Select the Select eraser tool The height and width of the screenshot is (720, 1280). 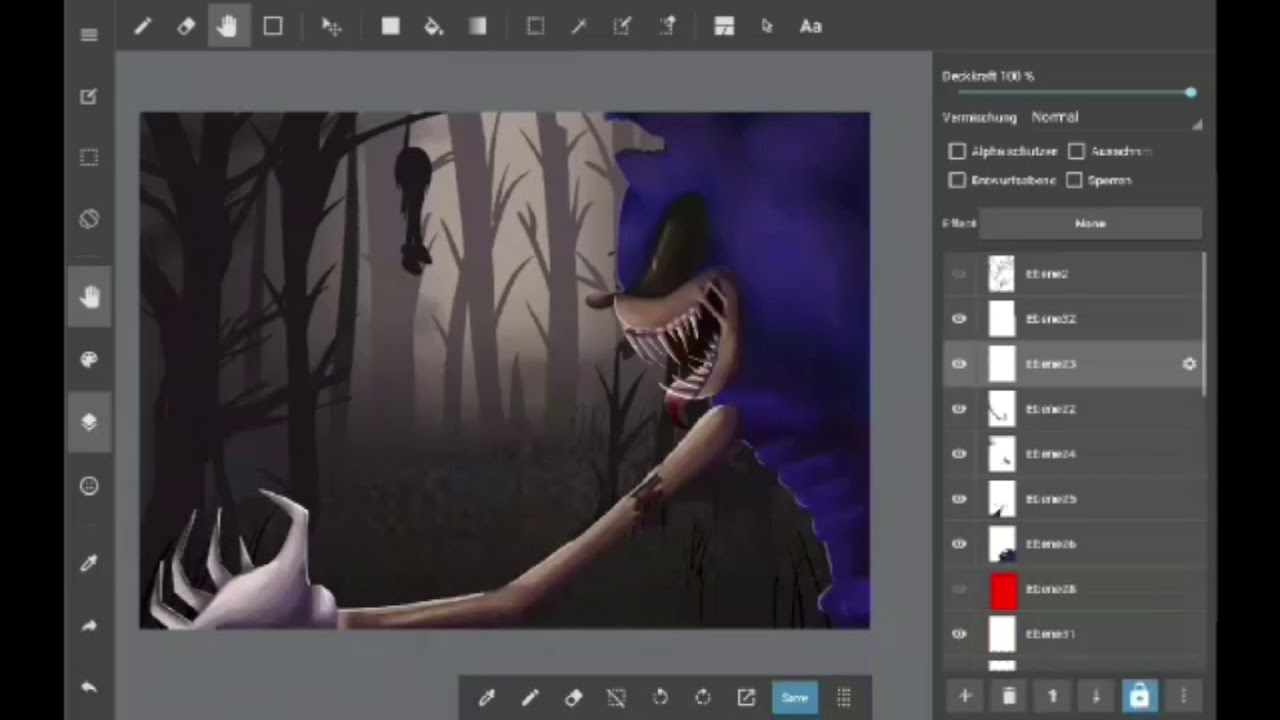666,27
